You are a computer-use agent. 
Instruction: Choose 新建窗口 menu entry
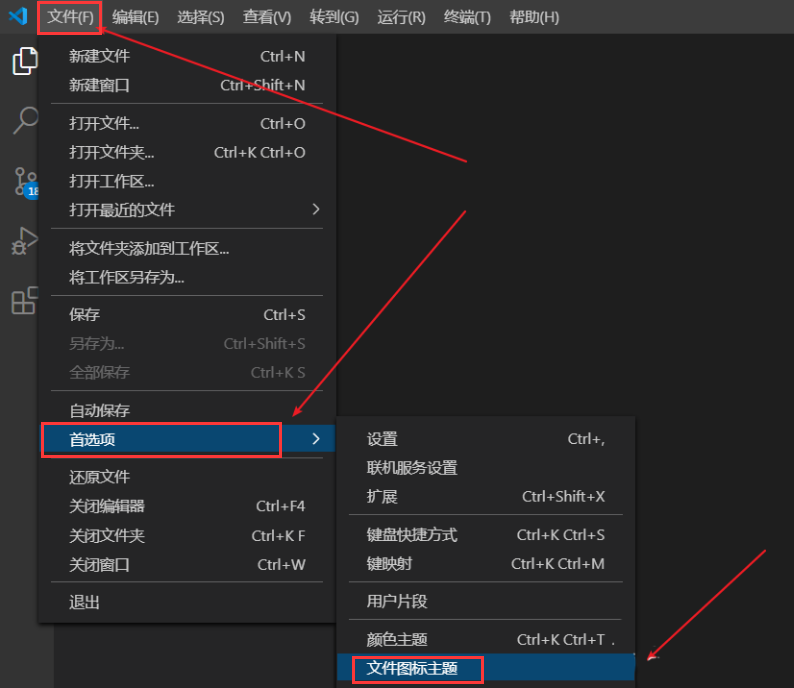[187, 85]
